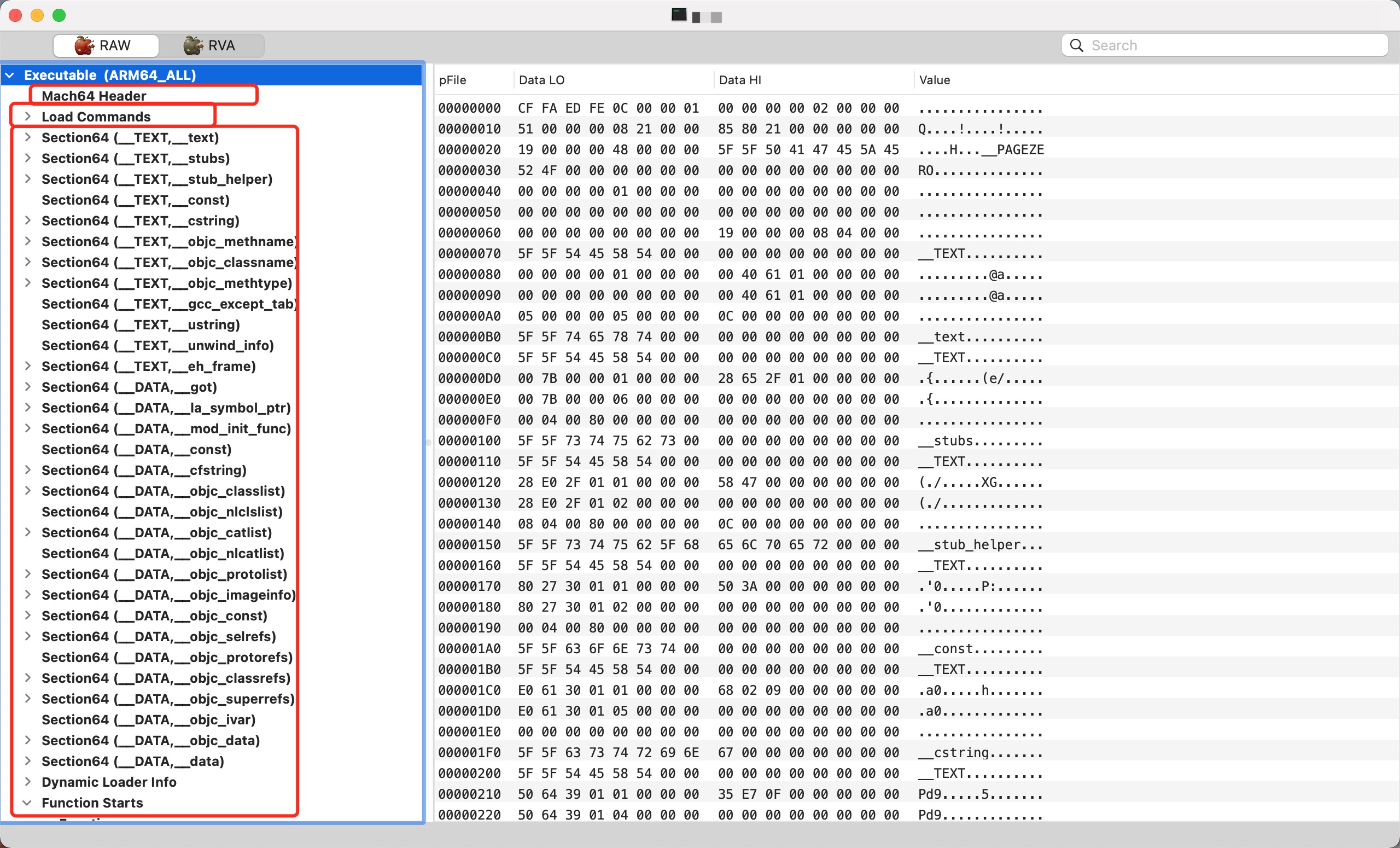Image resolution: width=1400 pixels, height=848 pixels.
Task: Expand the Dynamic Loader Info chevron
Action: coord(27,781)
